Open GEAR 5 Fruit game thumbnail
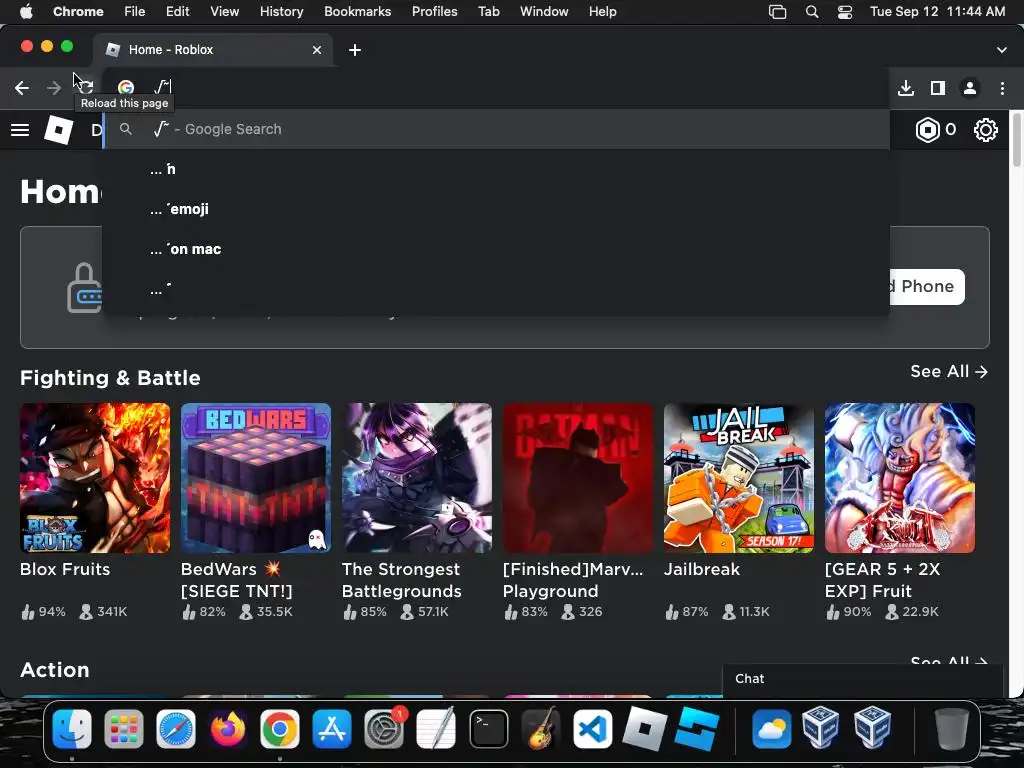The height and width of the screenshot is (768, 1024). (x=900, y=478)
